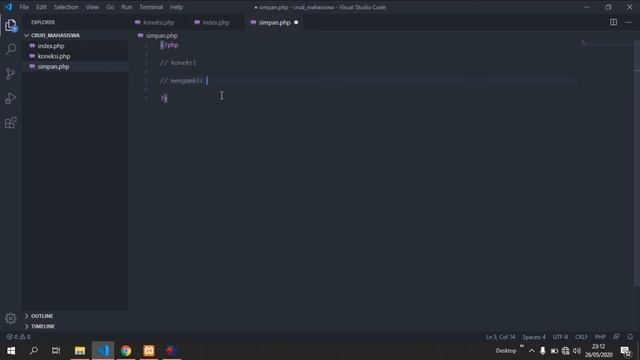This screenshot has height=360, width=640.
Task: Show hidden tray icons chevron
Action: [x=531, y=351]
